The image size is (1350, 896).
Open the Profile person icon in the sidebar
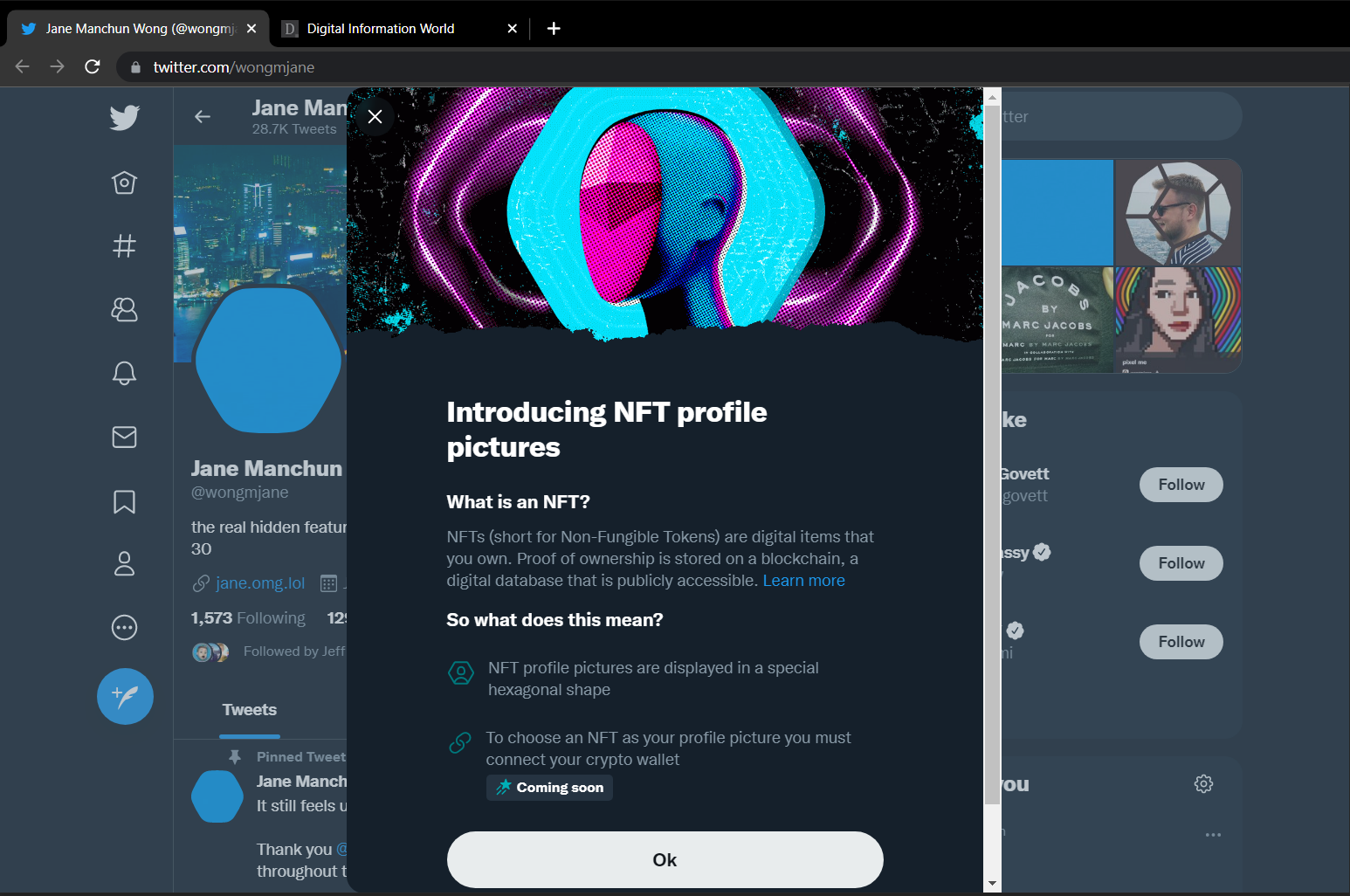124,563
